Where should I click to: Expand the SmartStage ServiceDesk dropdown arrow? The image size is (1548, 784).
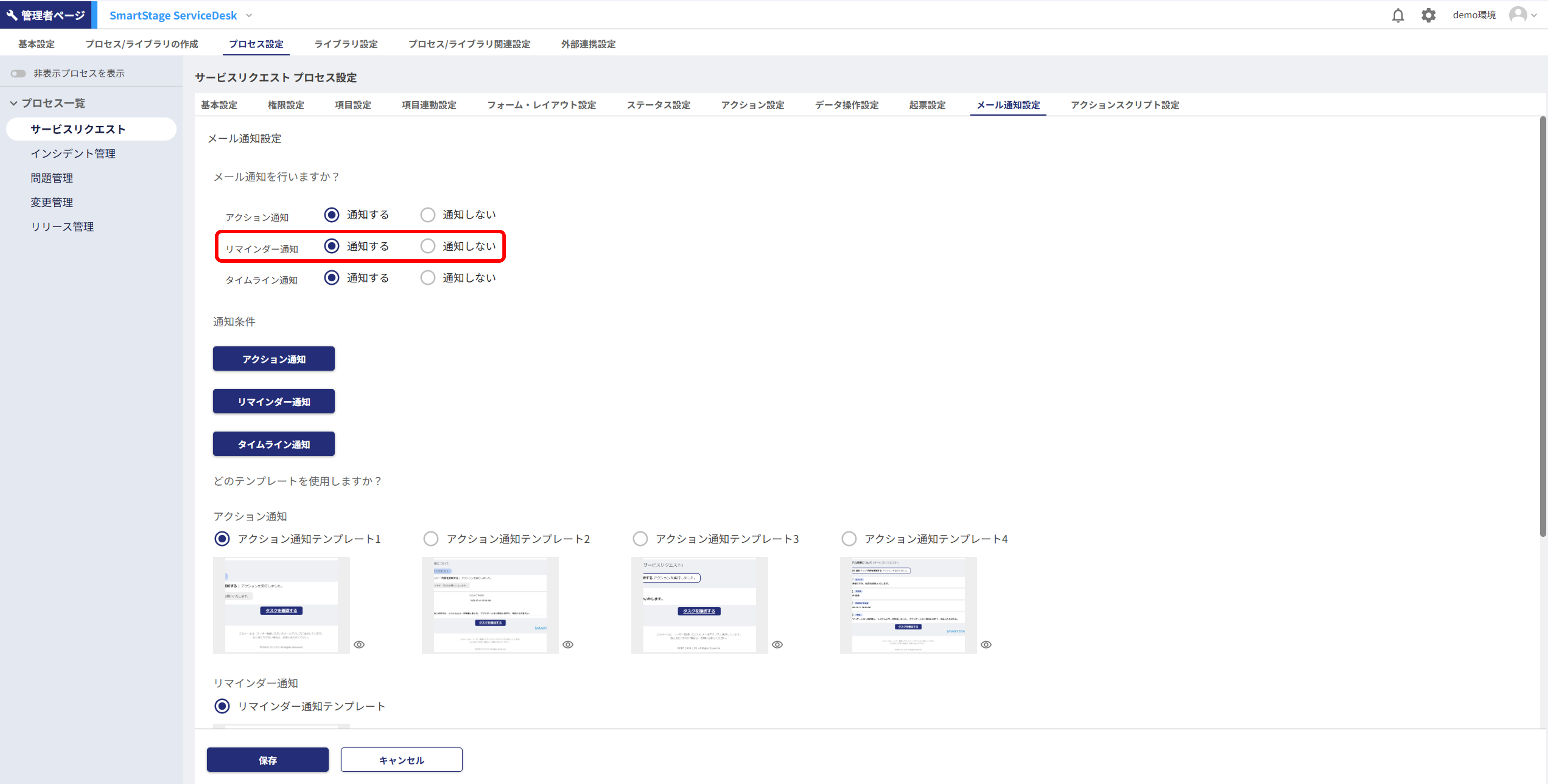[x=249, y=15]
